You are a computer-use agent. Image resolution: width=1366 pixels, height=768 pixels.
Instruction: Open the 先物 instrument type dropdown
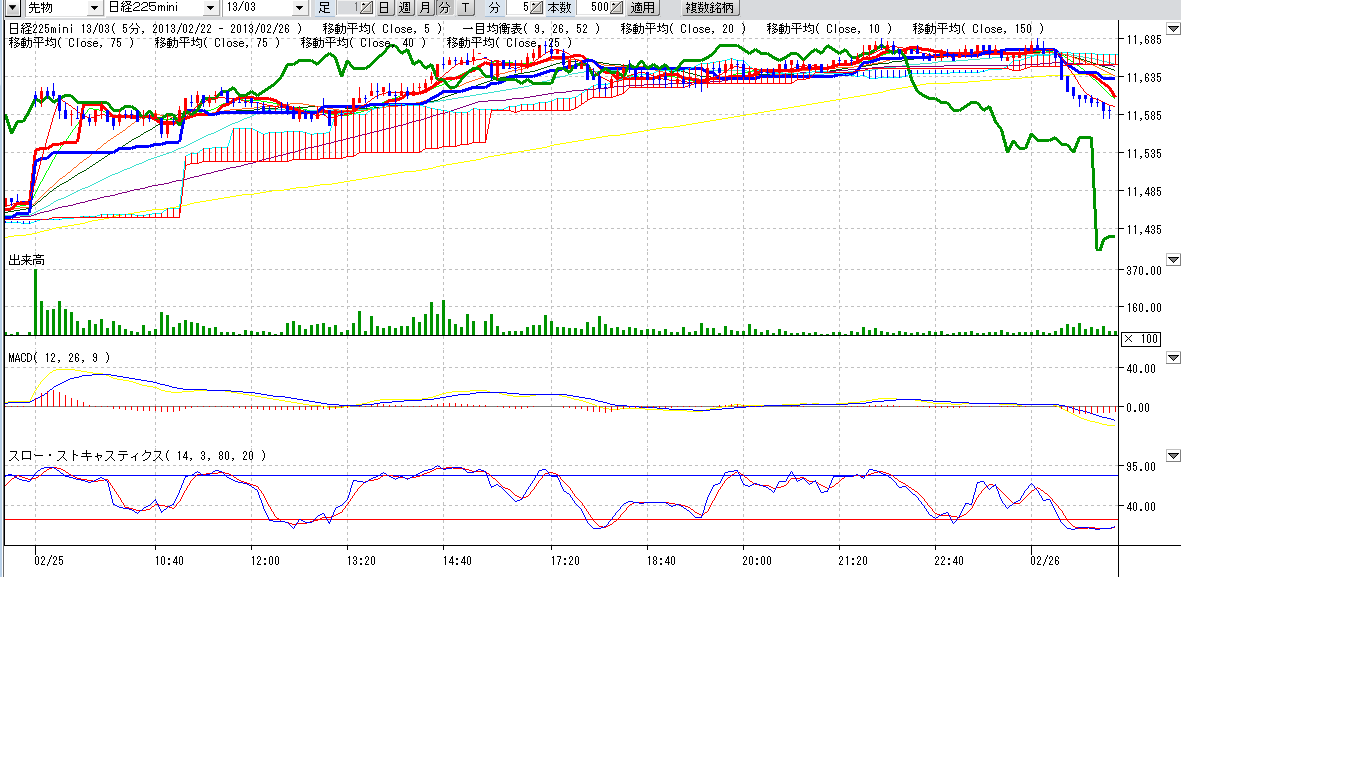[x=94, y=8]
